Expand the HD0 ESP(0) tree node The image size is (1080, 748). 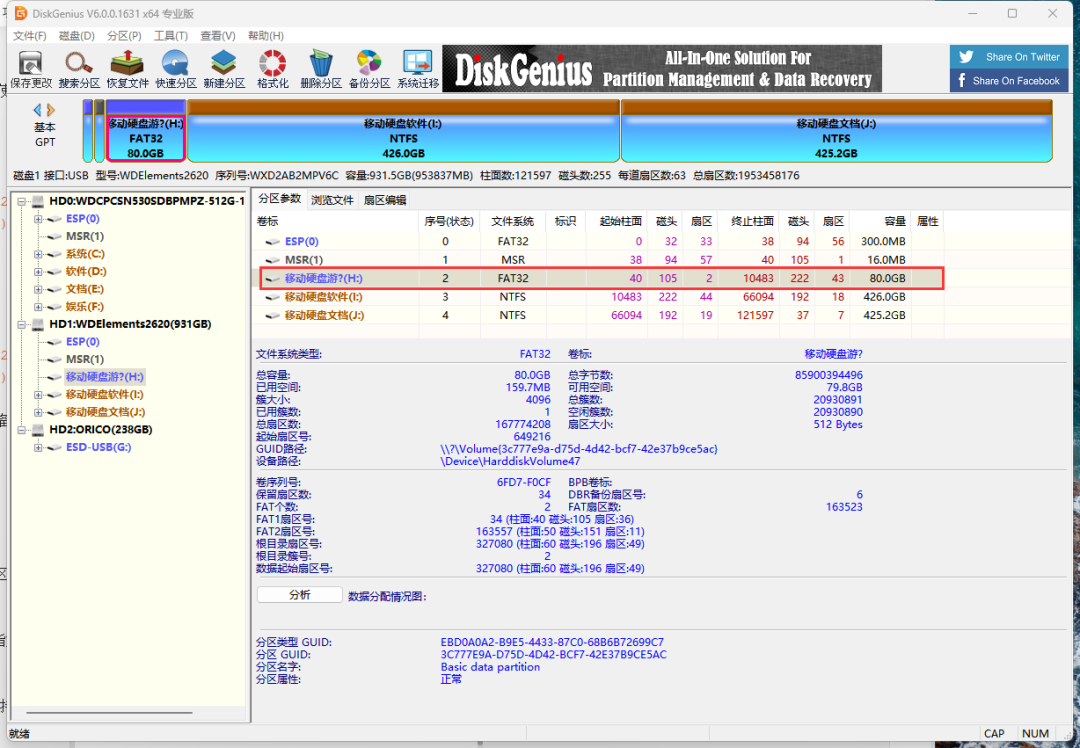[x=39, y=219]
